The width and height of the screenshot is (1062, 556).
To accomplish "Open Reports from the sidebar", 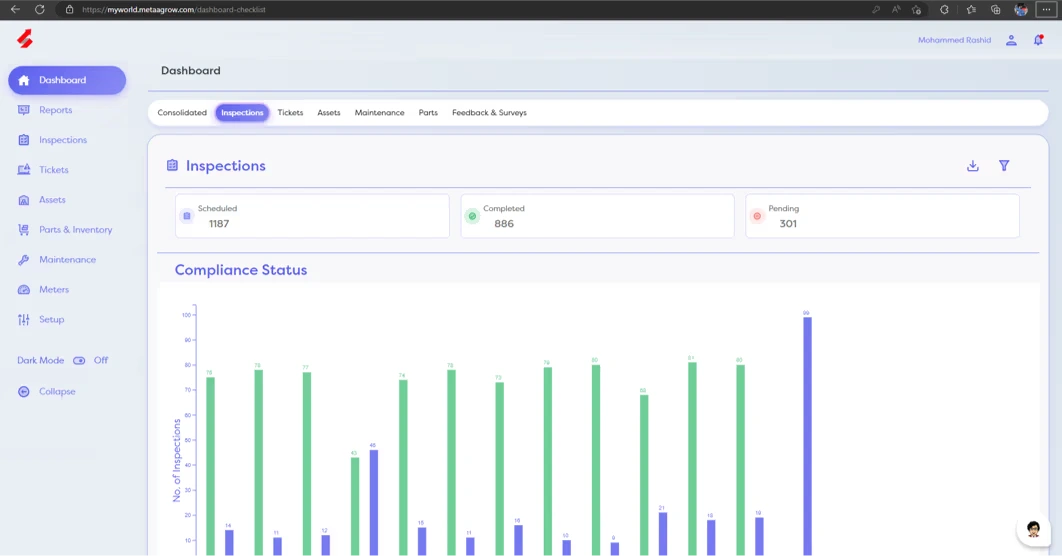I will [56, 110].
